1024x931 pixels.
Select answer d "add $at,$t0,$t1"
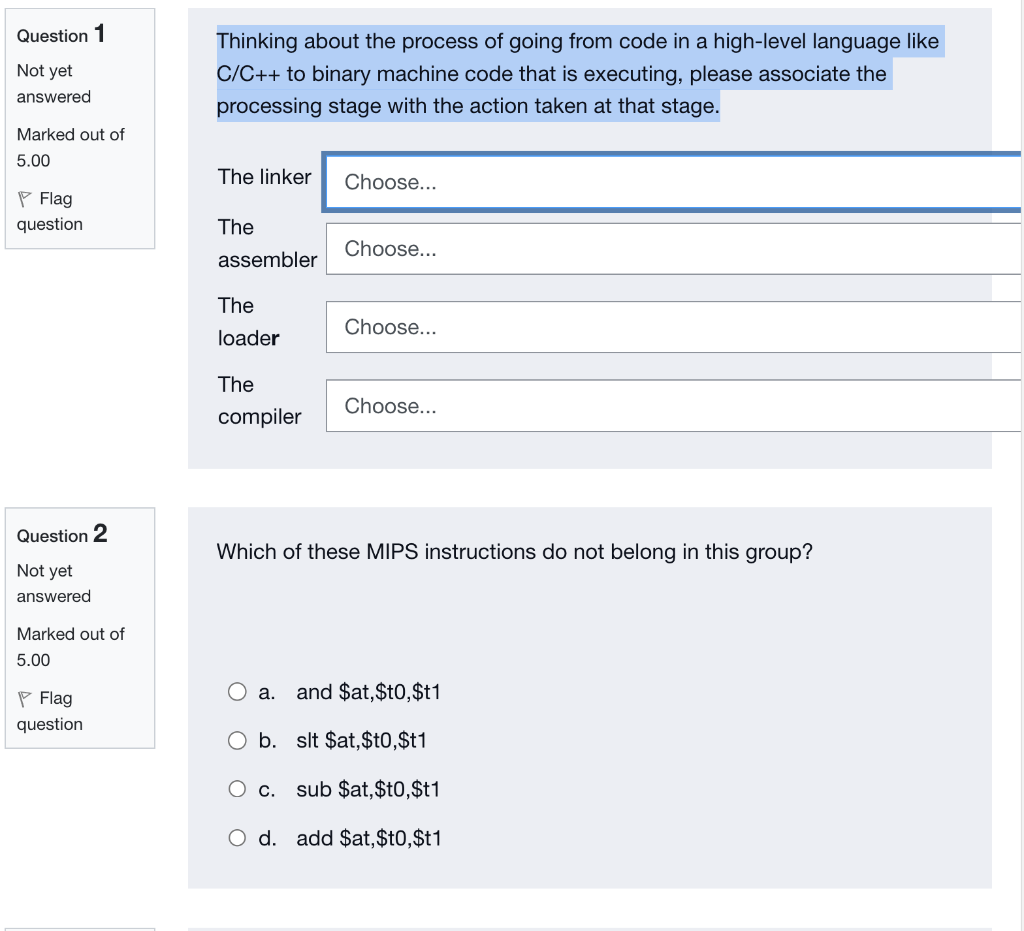[237, 837]
